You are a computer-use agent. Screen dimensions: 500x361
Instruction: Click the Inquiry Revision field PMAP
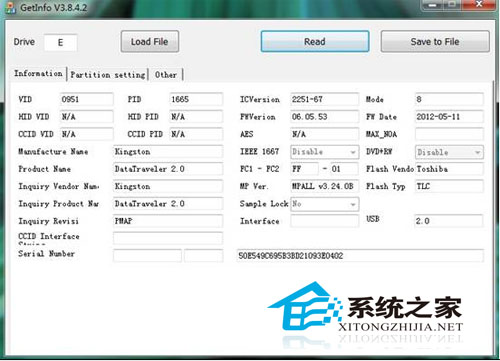click(x=168, y=221)
